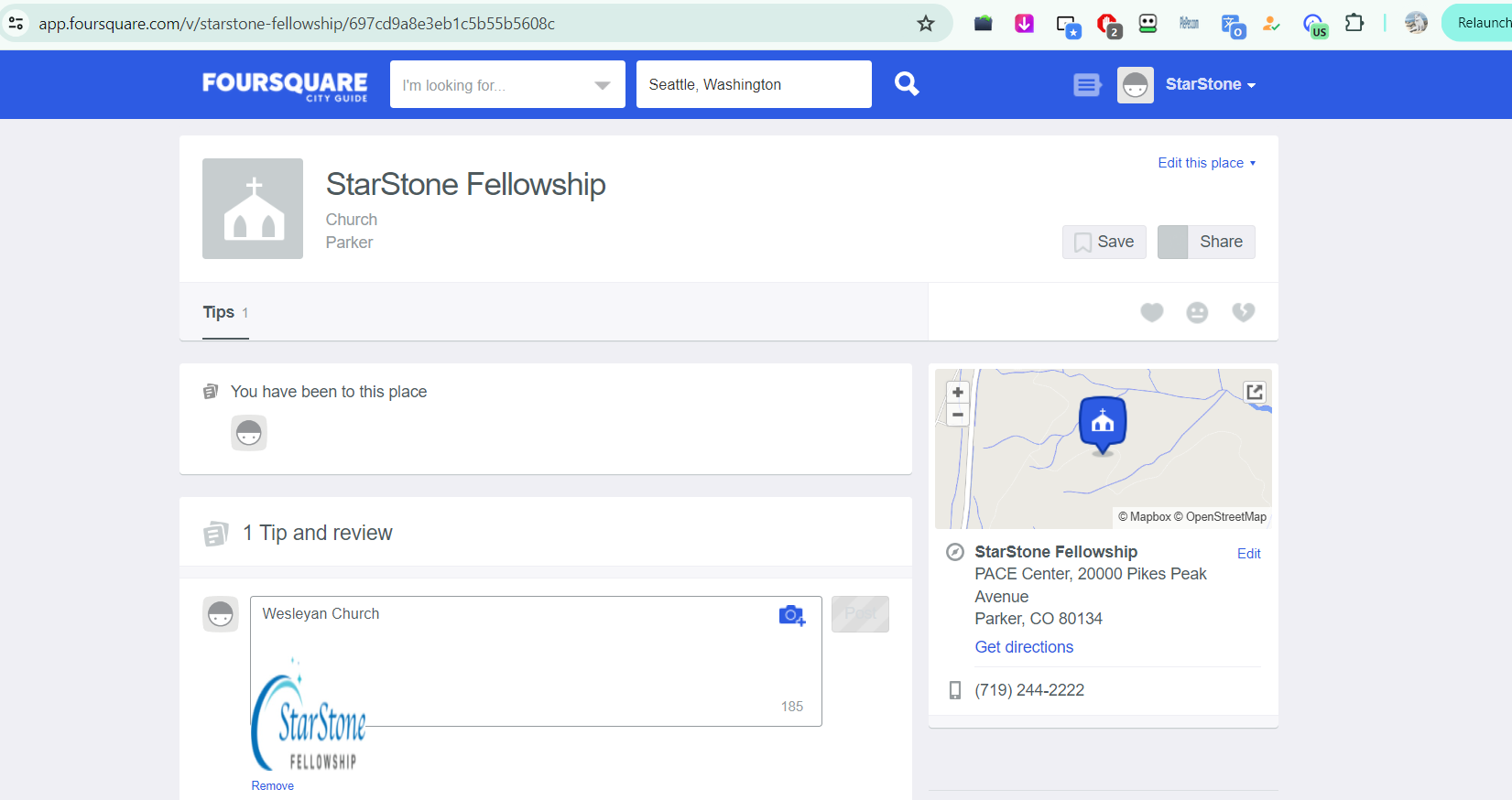Click the visitor avatar under visited notice

(249, 433)
